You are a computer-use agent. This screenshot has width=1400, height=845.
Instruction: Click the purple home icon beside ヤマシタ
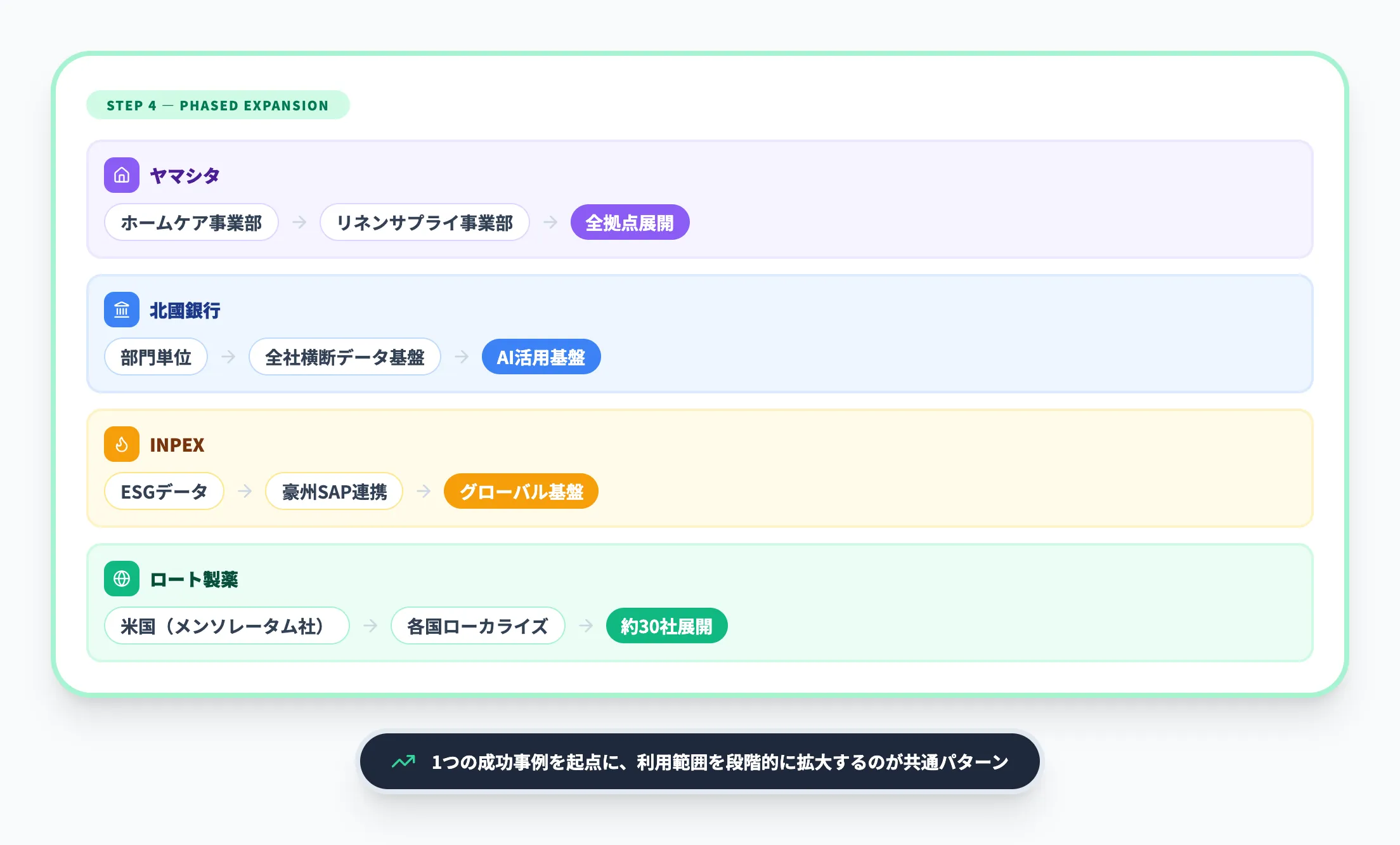tap(120, 175)
